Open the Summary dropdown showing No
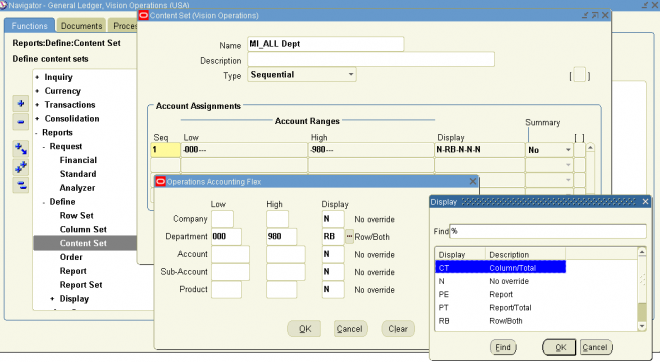The height and width of the screenshot is (362, 660). (568, 150)
